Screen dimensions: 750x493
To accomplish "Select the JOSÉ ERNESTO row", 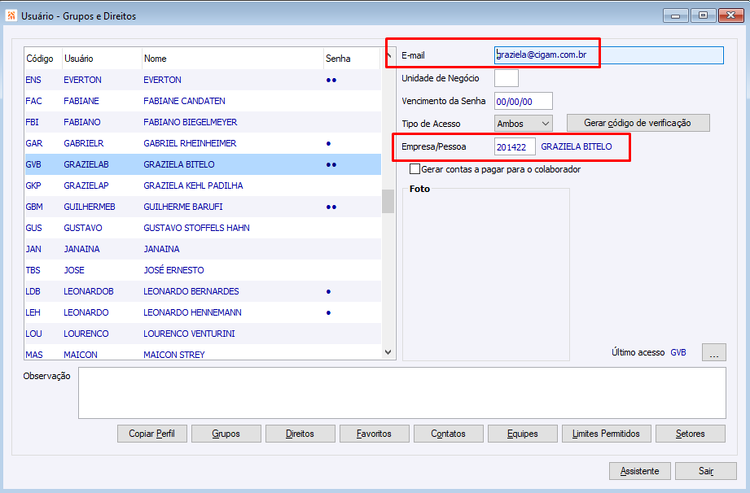I will [203, 270].
